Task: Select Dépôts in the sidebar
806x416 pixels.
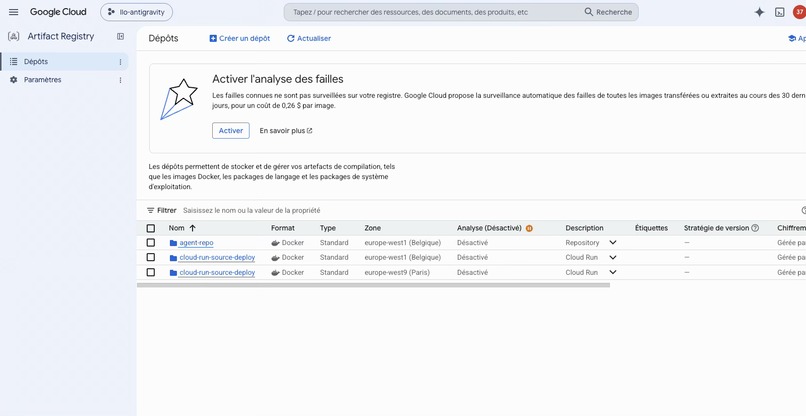Action: (x=64, y=62)
